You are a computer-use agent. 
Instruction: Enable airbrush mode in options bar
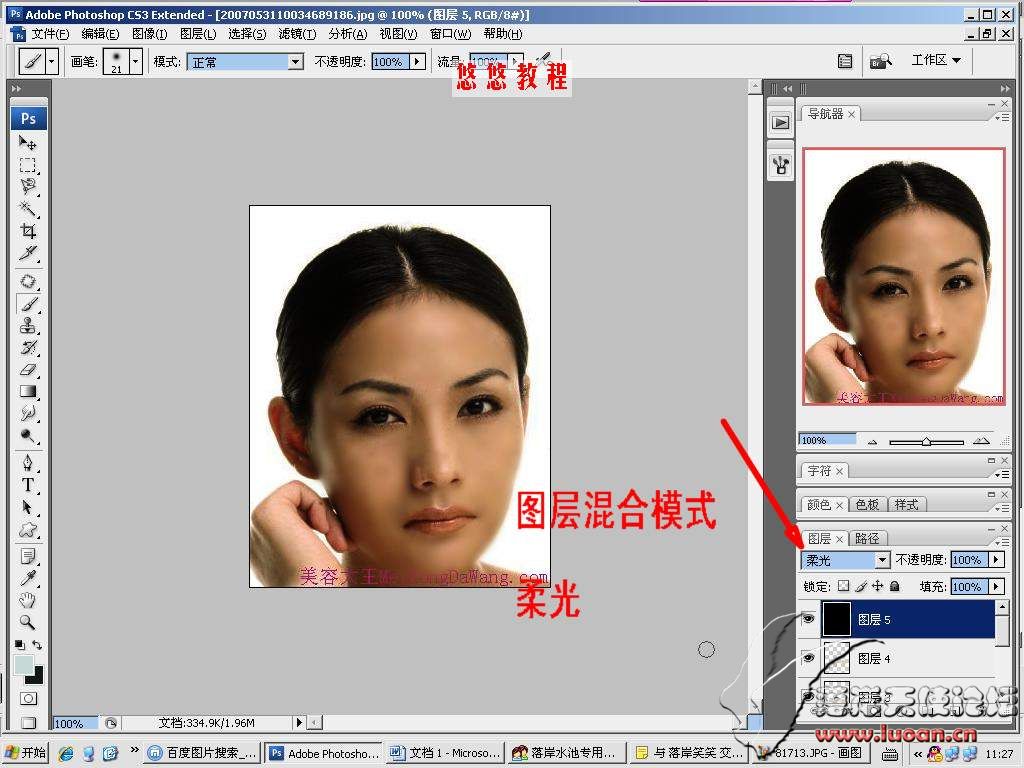[x=543, y=60]
